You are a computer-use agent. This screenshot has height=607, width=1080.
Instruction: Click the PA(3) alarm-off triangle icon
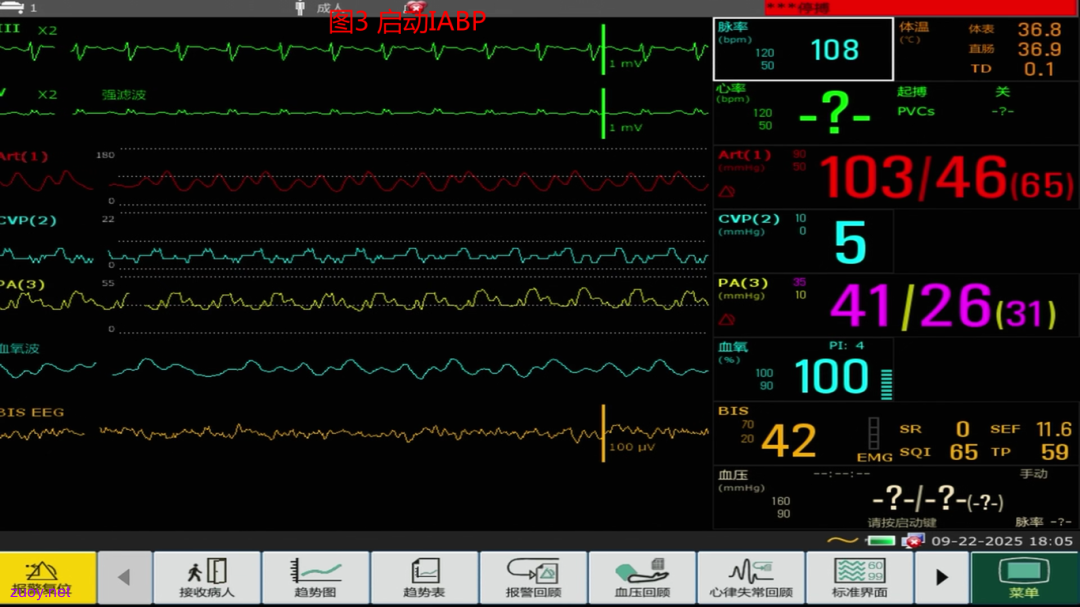(x=727, y=320)
